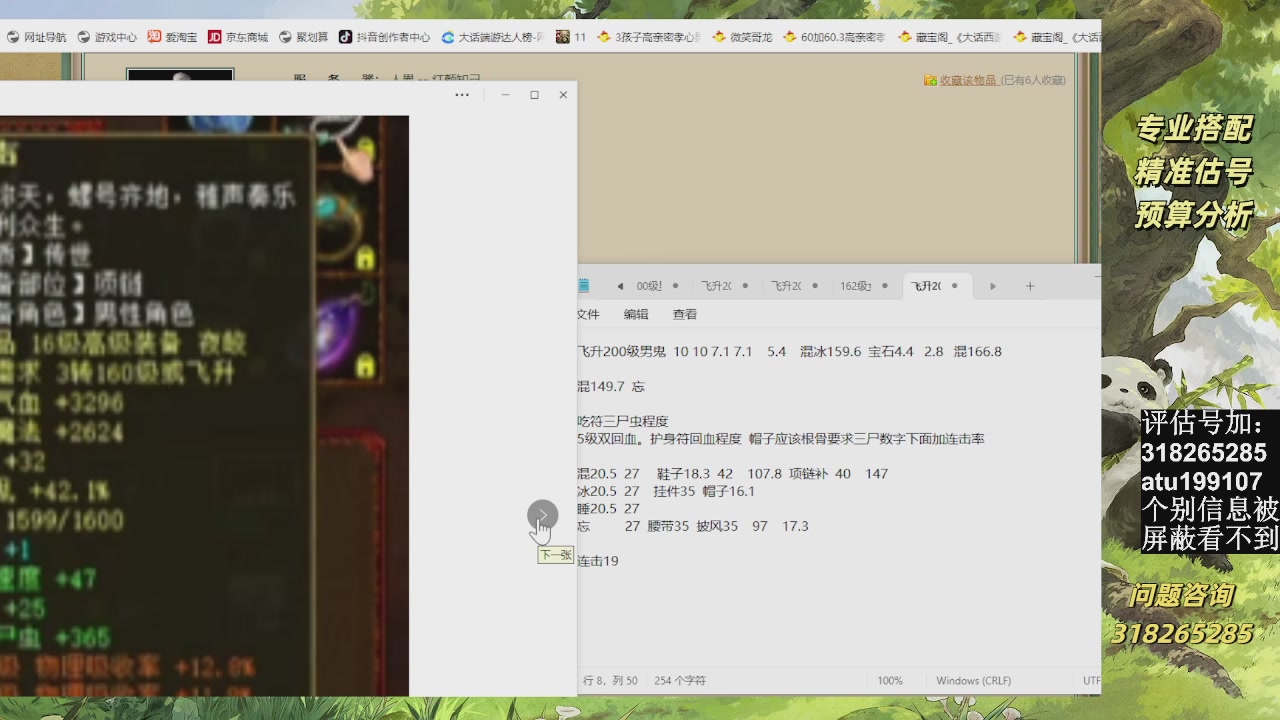
Task: Click the Windows (CRLF) line ending indicator
Action: (x=973, y=681)
